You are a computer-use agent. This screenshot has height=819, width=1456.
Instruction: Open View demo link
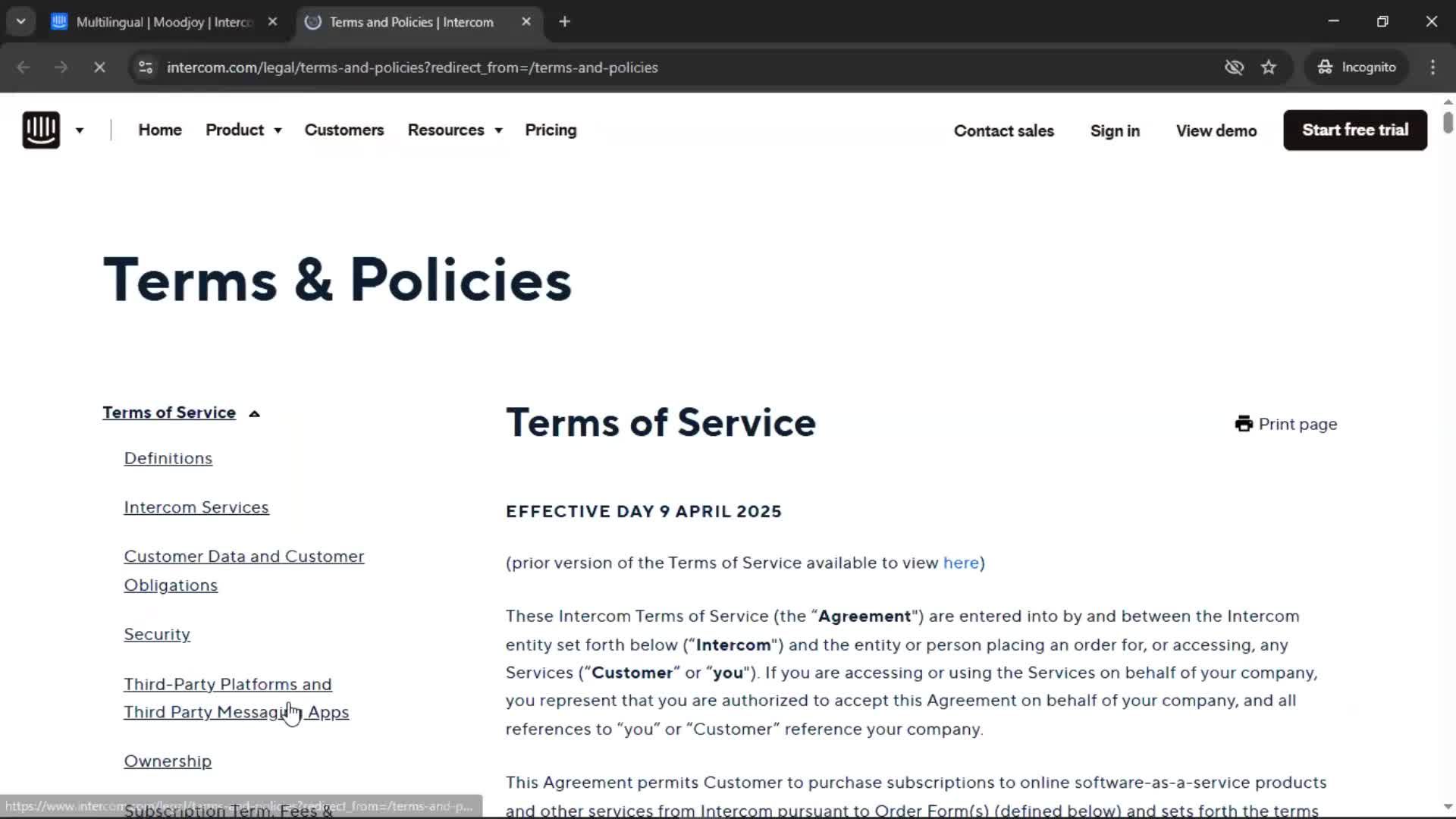click(1216, 130)
